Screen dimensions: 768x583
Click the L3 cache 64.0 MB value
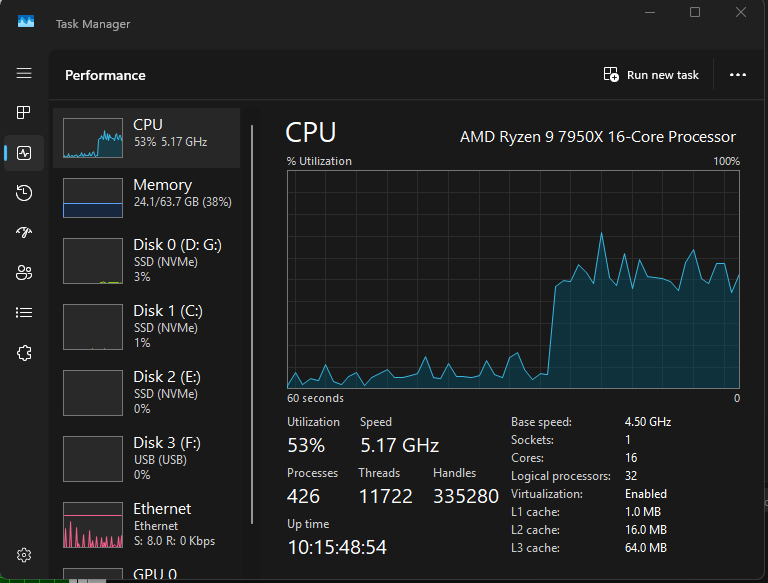[646, 548]
